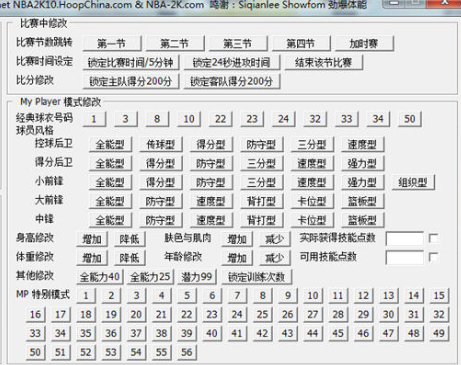Choose classic jersey number 24
Viewport: 461px width, 365px height.
coord(283,119)
